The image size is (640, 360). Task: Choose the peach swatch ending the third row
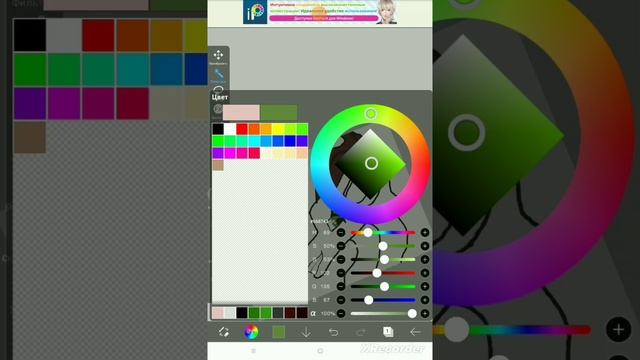[302, 153]
